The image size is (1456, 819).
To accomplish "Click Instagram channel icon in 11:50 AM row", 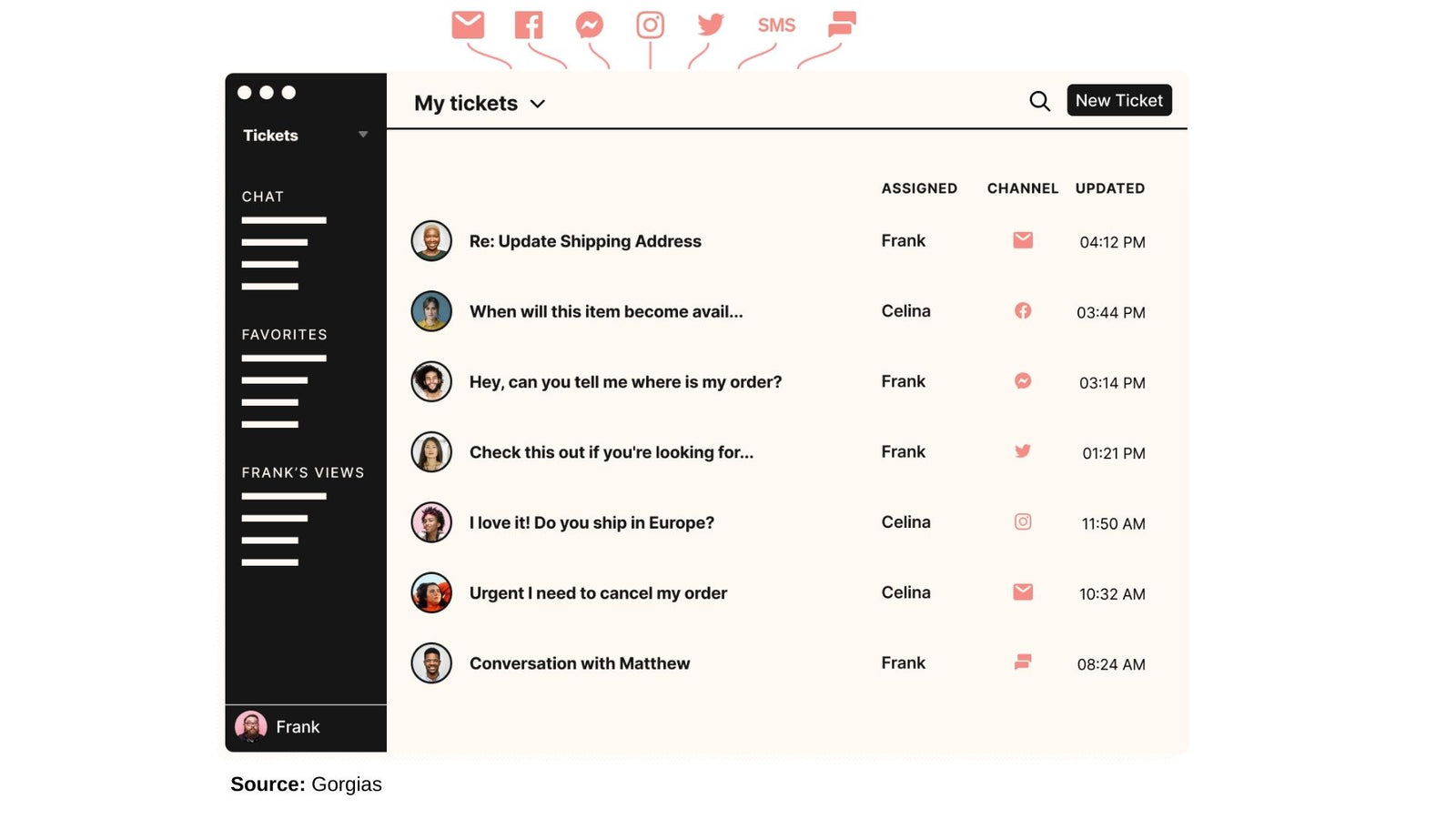I will [1023, 522].
